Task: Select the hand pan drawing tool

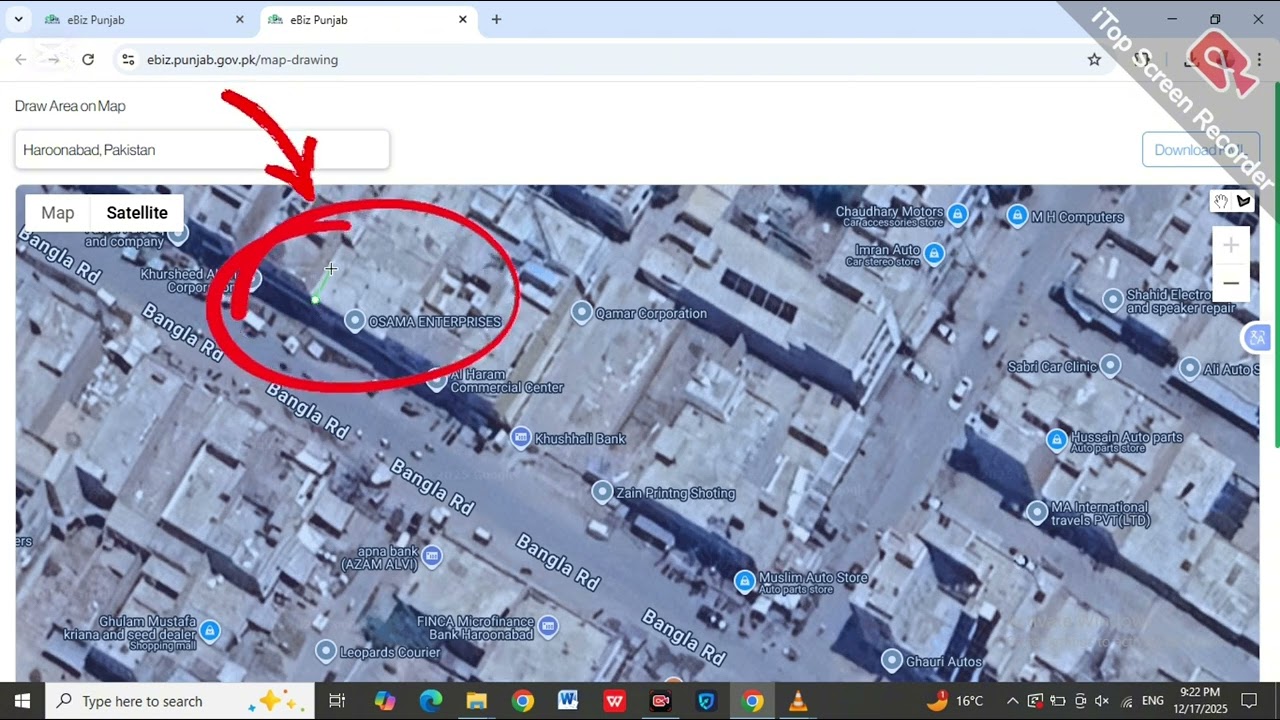Action: [x=1221, y=201]
